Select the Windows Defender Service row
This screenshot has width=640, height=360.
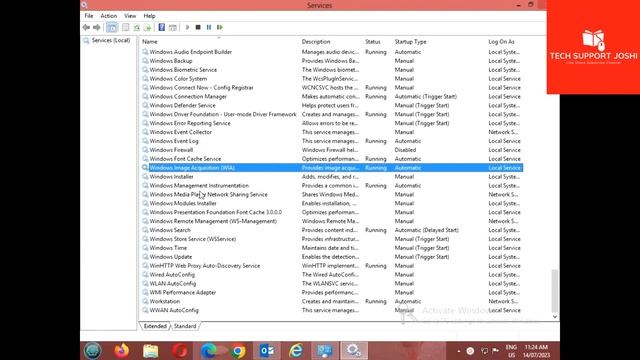pos(182,105)
